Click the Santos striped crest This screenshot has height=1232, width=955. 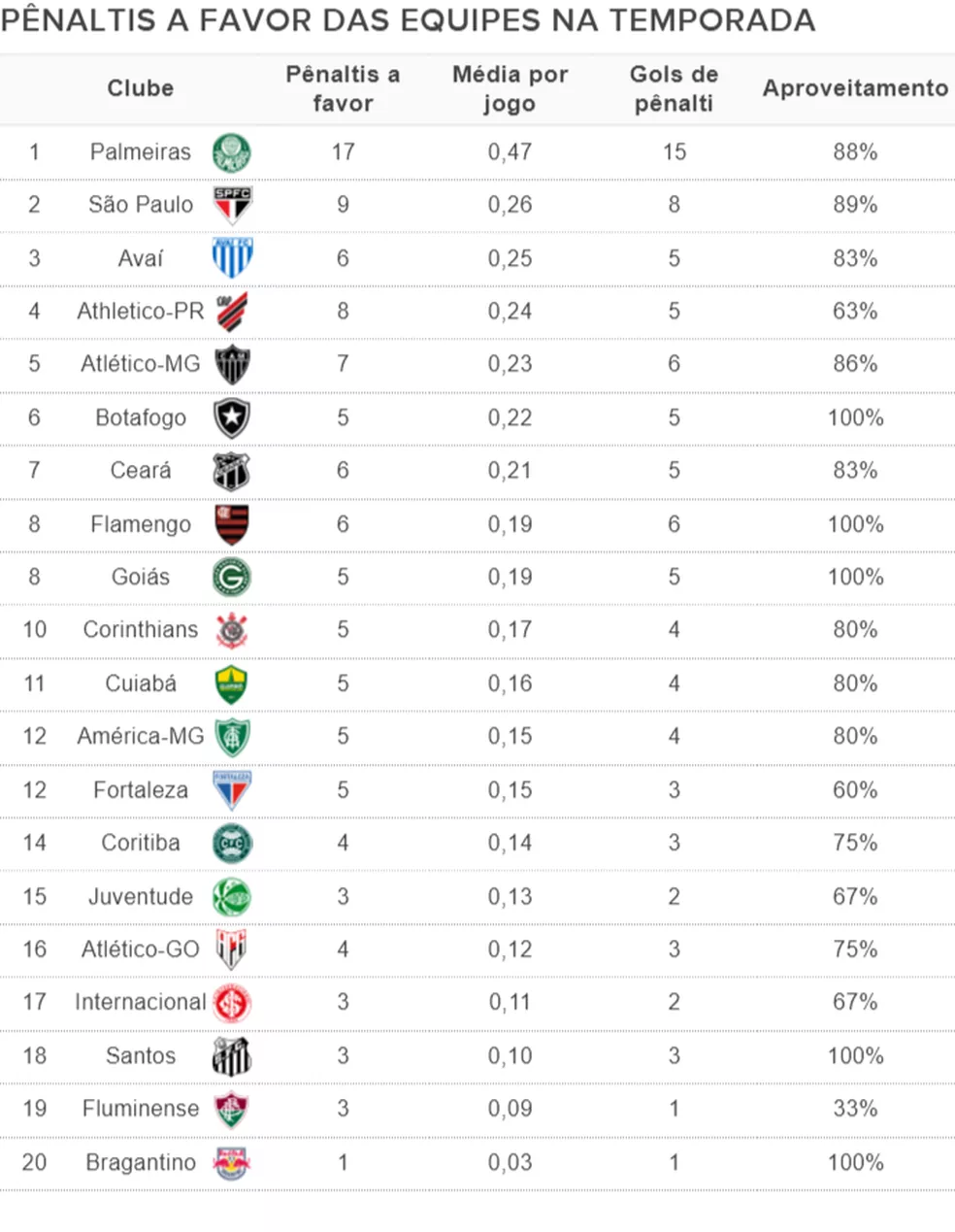pyautogui.click(x=232, y=1055)
